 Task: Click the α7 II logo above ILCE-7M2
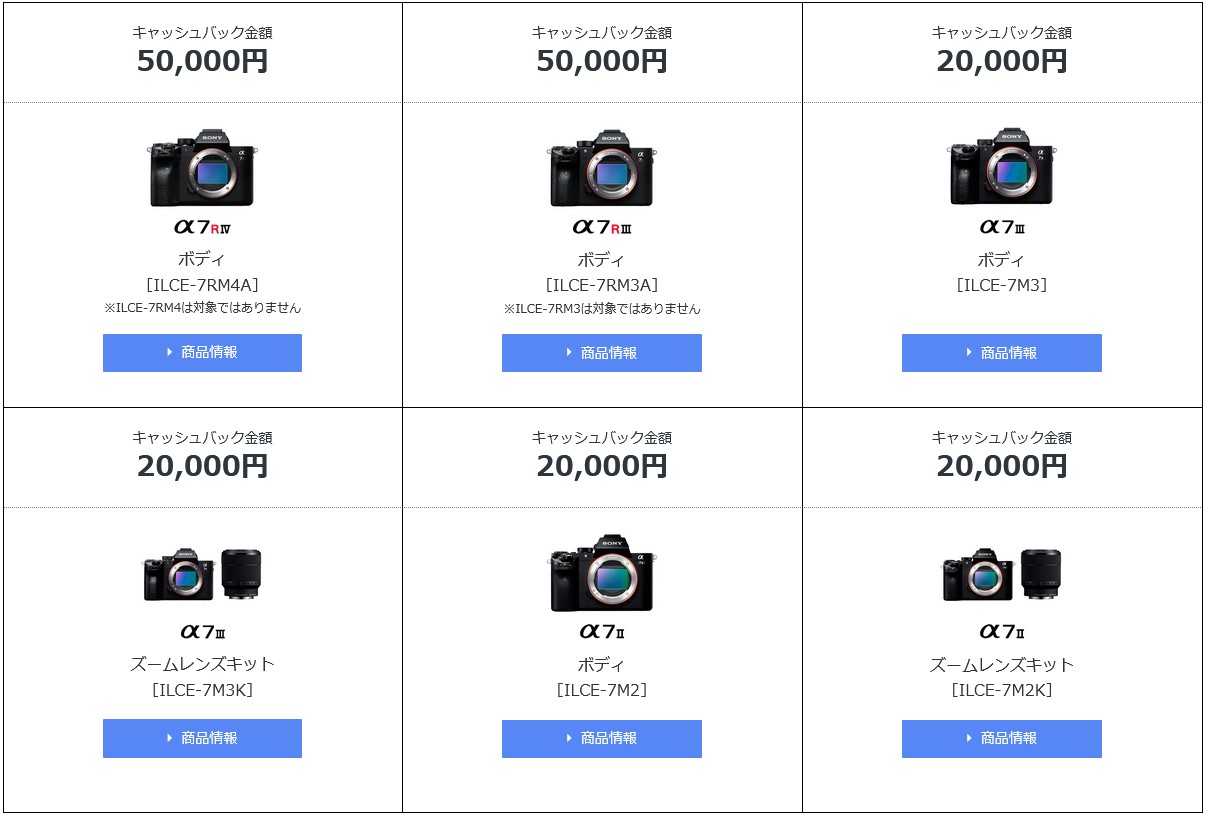pyautogui.click(x=602, y=631)
